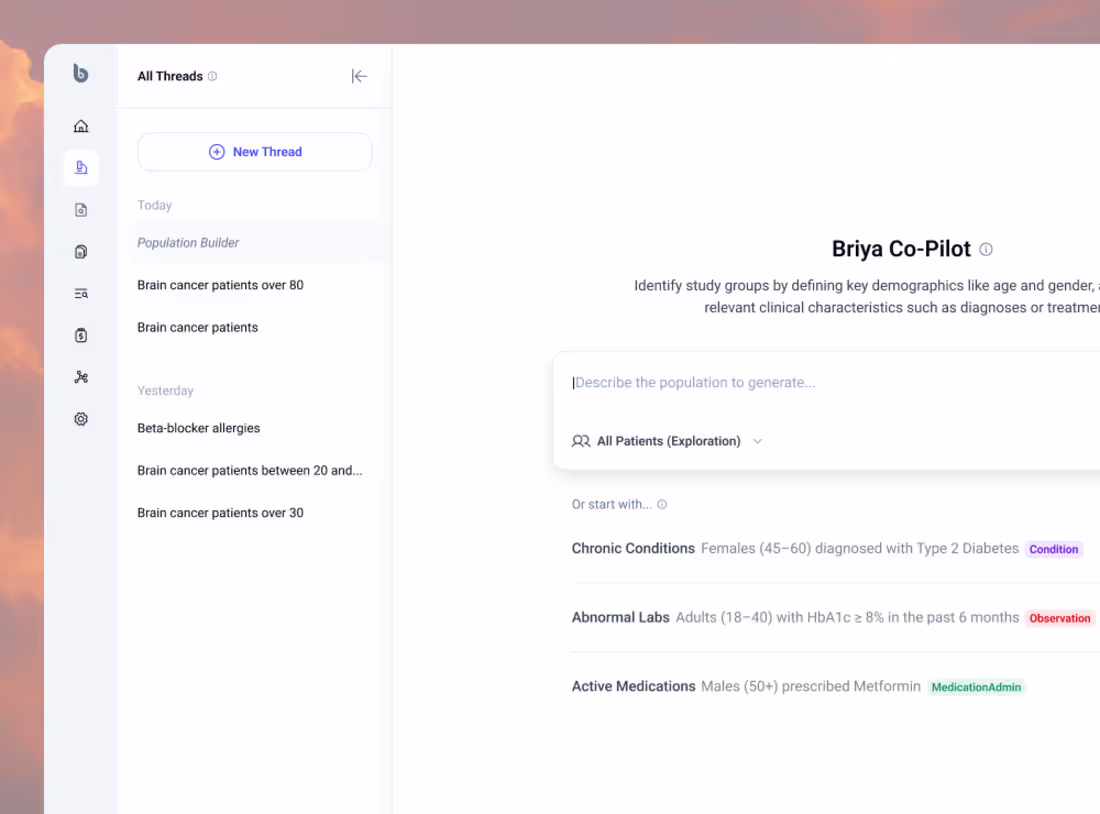Click the New Thread button
The height and width of the screenshot is (814, 1100).
[254, 151]
